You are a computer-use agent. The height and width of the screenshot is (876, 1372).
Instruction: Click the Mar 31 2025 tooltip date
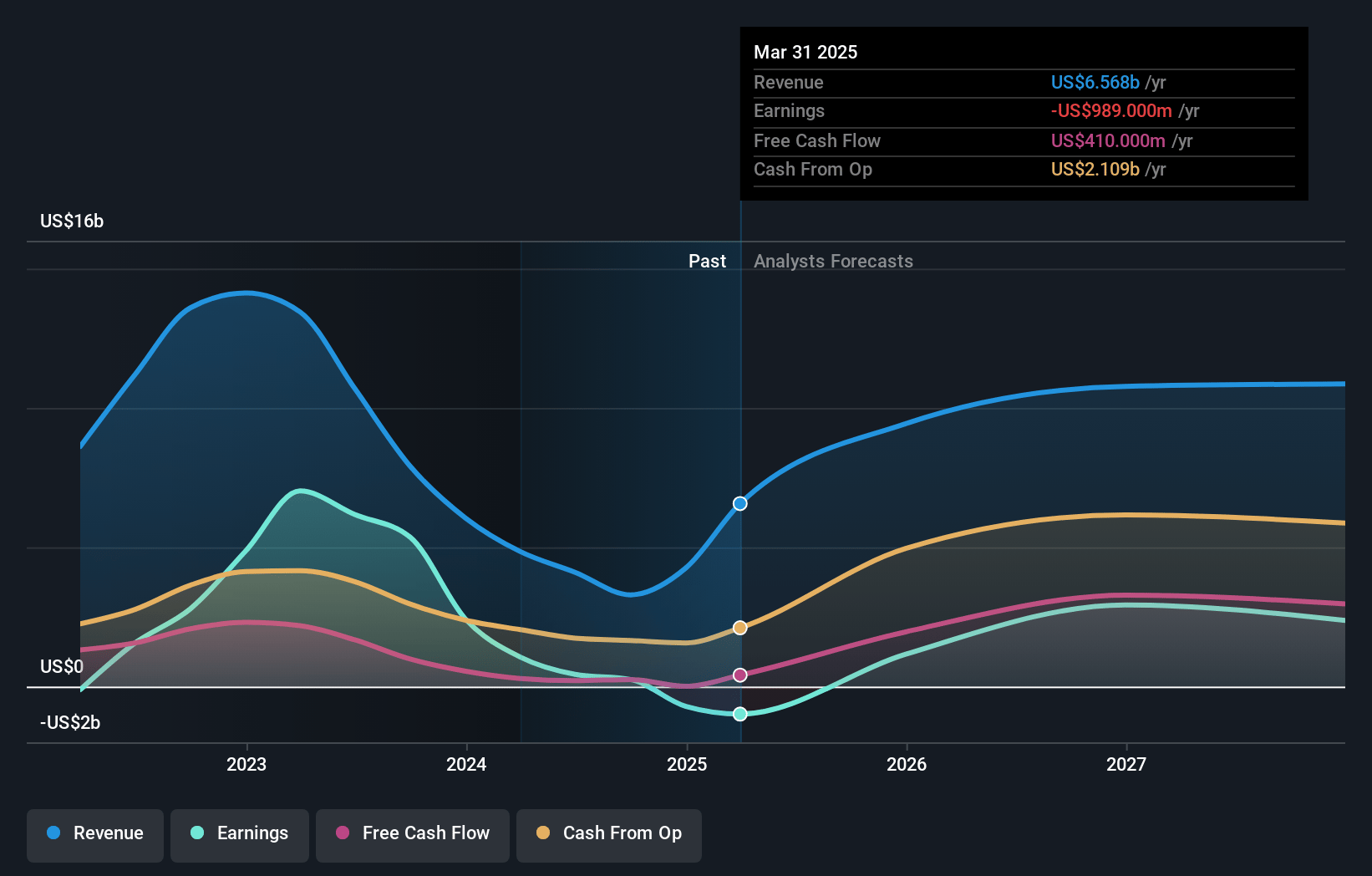(805, 52)
